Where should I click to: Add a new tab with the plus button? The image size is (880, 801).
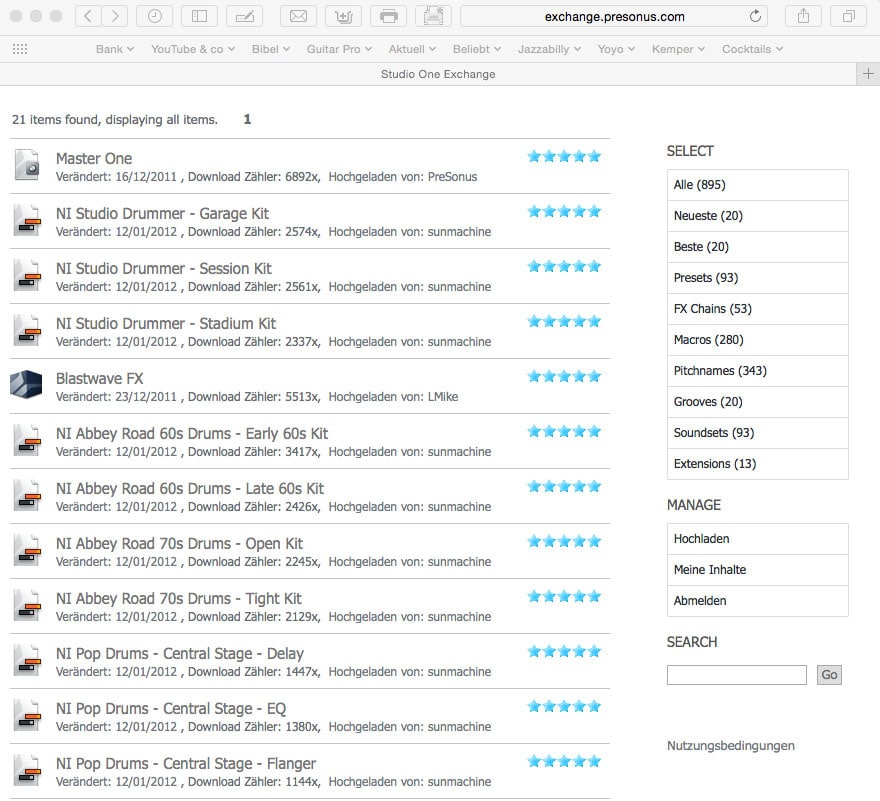(x=868, y=74)
